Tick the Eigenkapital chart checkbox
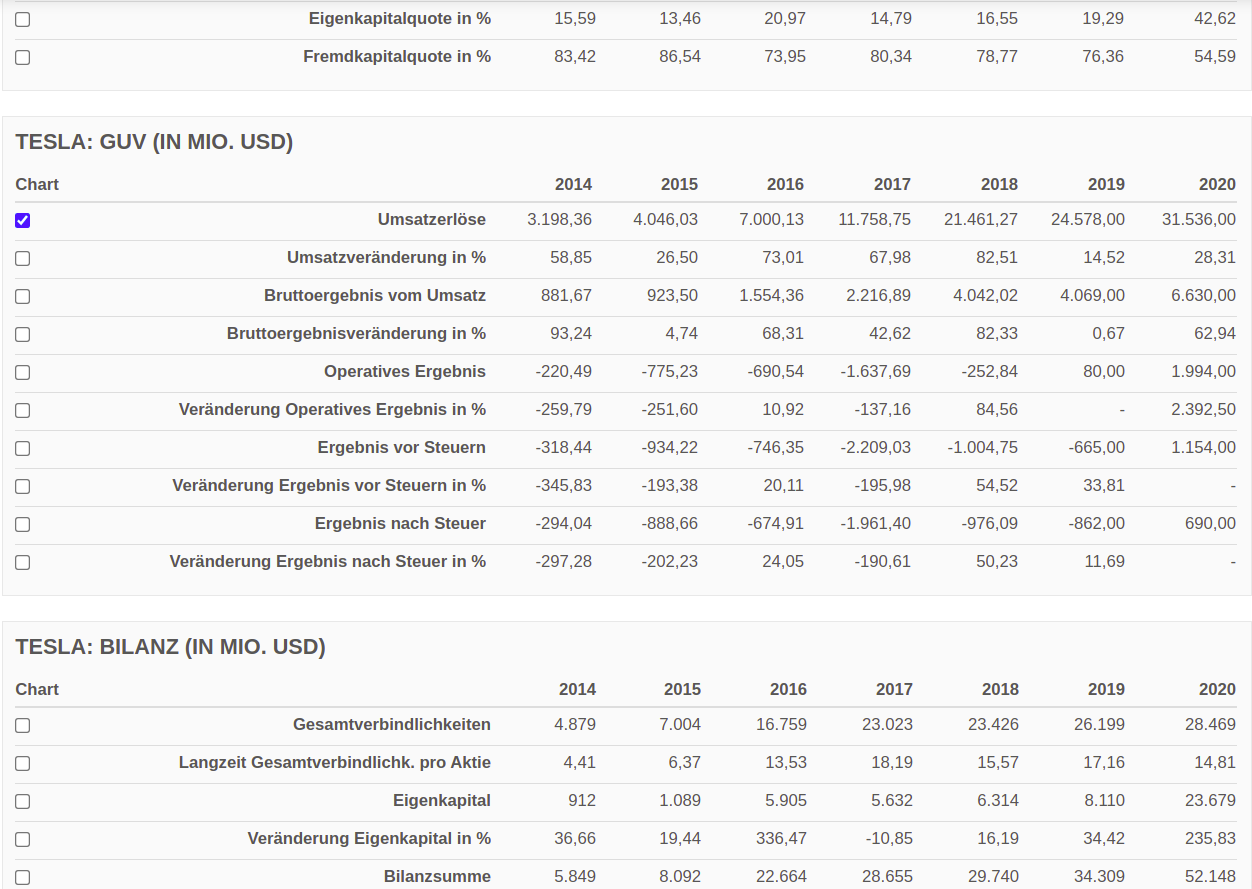The width and height of the screenshot is (1252, 889). [x=23, y=802]
